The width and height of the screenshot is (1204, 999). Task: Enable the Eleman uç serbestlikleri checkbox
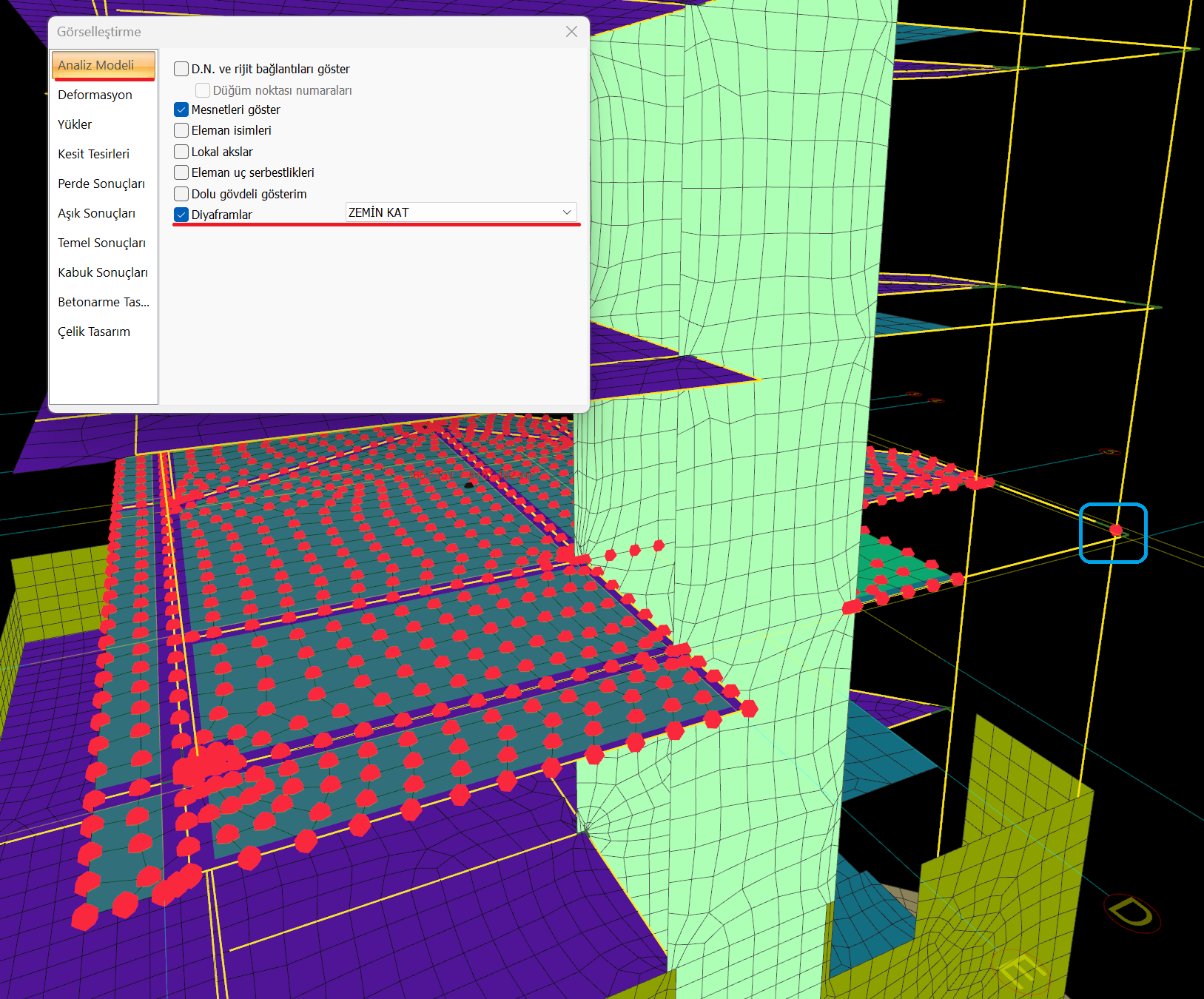tap(181, 172)
